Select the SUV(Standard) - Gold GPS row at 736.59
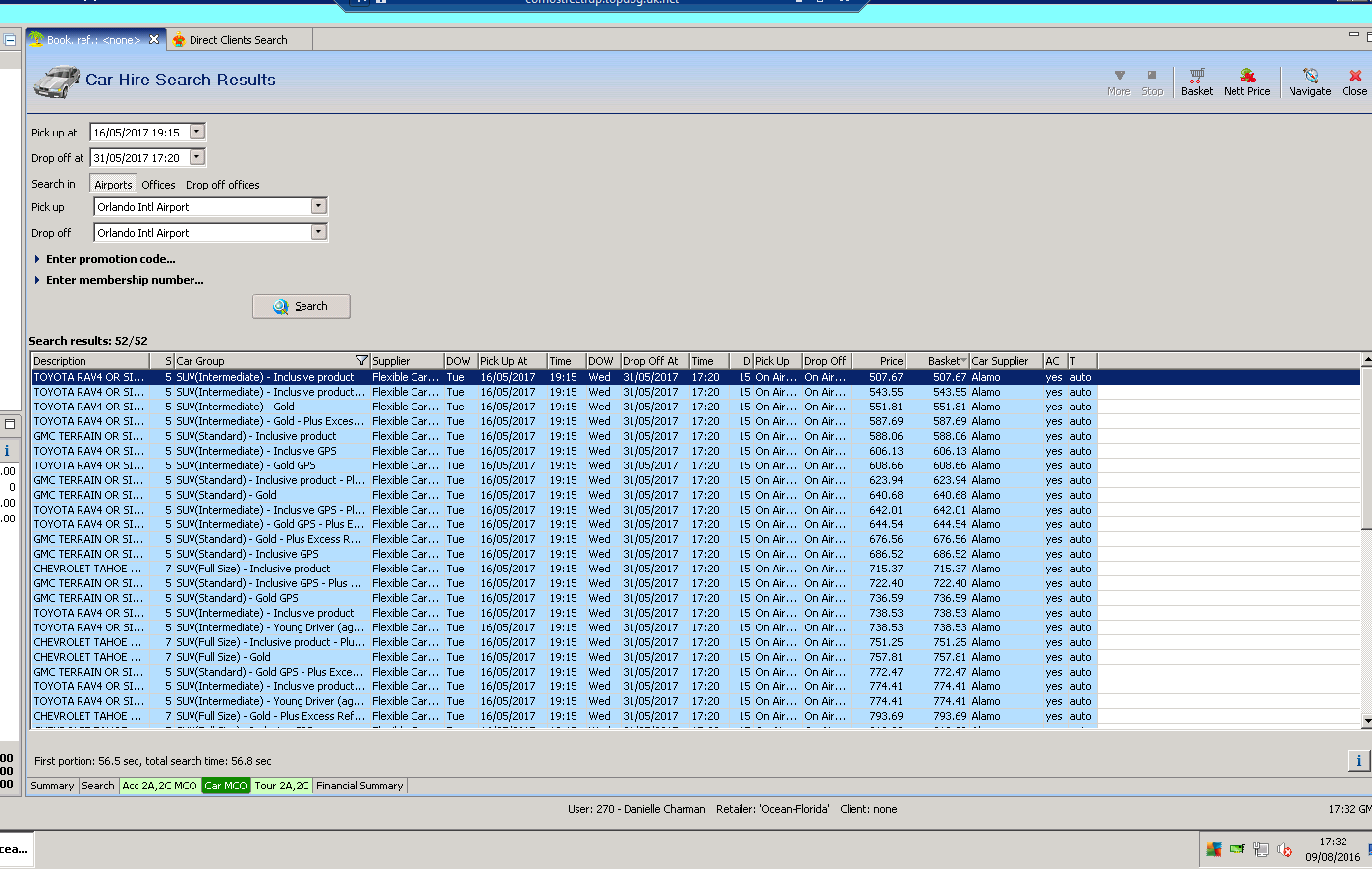This screenshot has width=1372, height=869. 696,598
